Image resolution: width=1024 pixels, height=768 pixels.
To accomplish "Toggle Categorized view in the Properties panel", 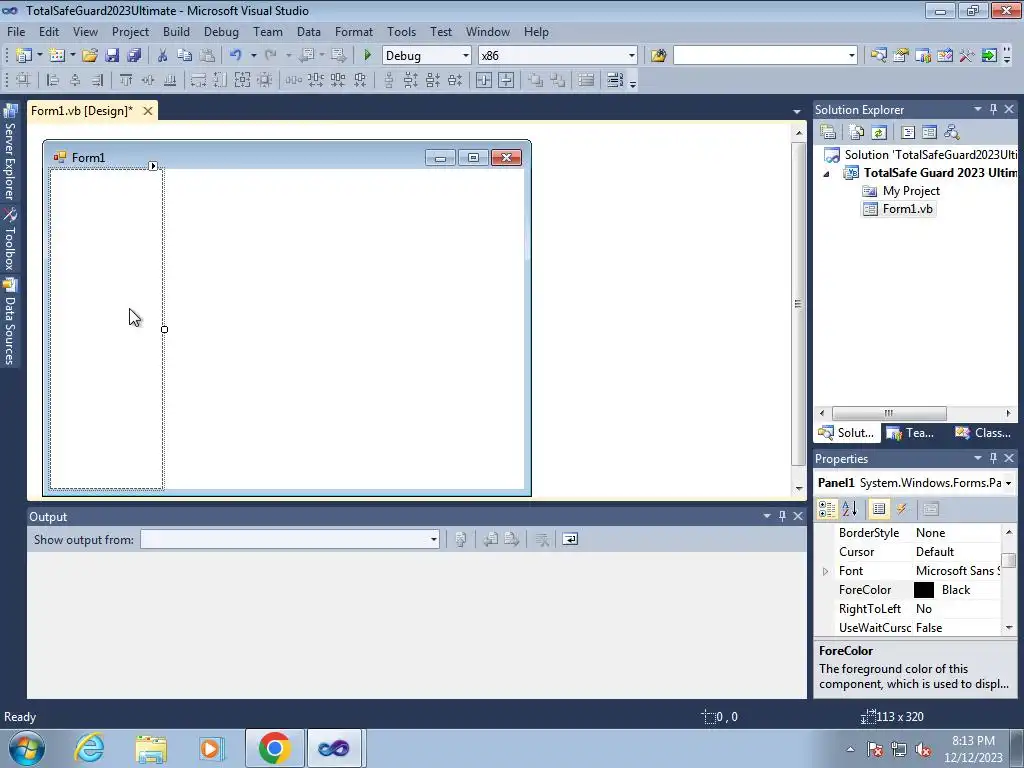I will point(827,509).
